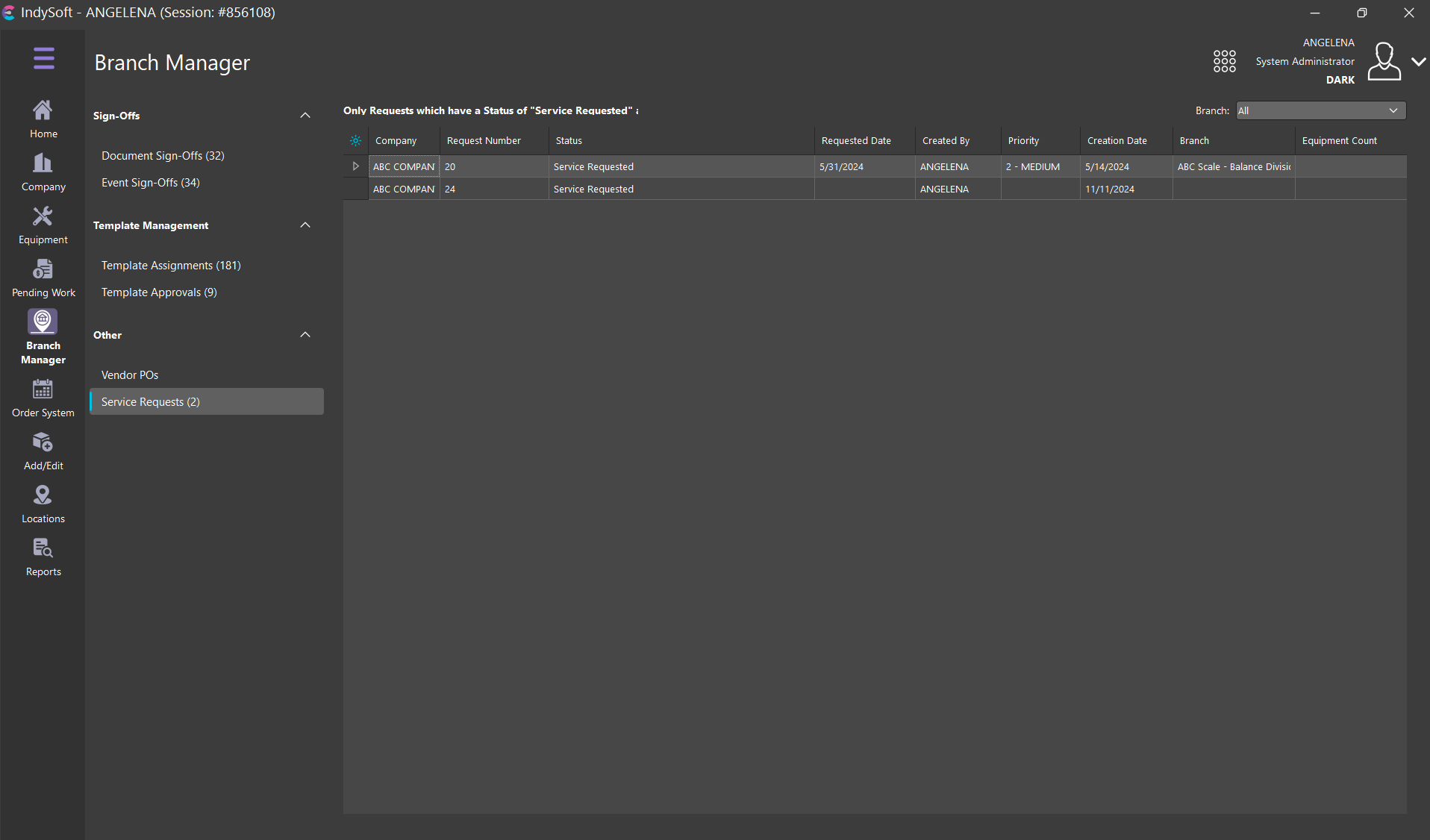Expand row for request number 20

click(355, 166)
